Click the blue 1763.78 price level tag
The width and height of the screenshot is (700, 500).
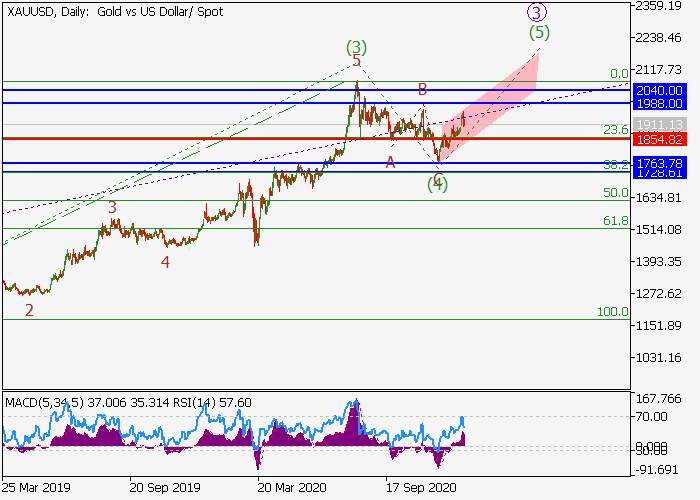pos(659,162)
